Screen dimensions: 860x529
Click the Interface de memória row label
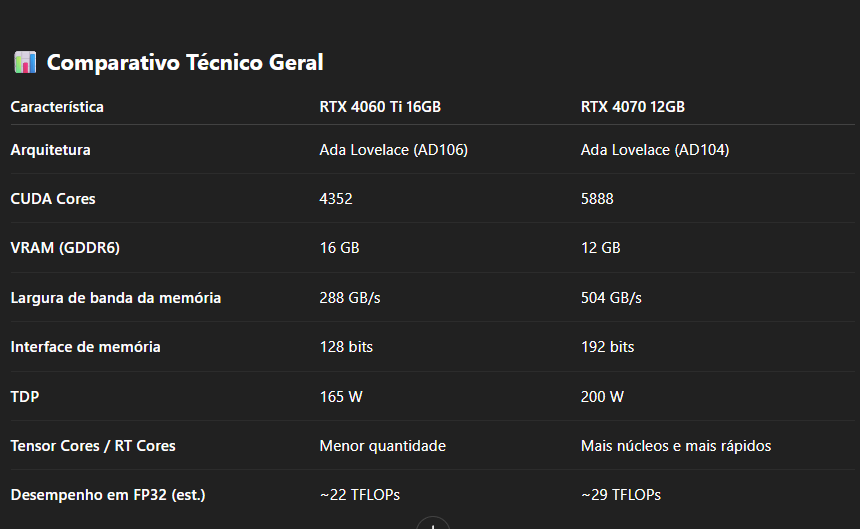click(x=86, y=346)
